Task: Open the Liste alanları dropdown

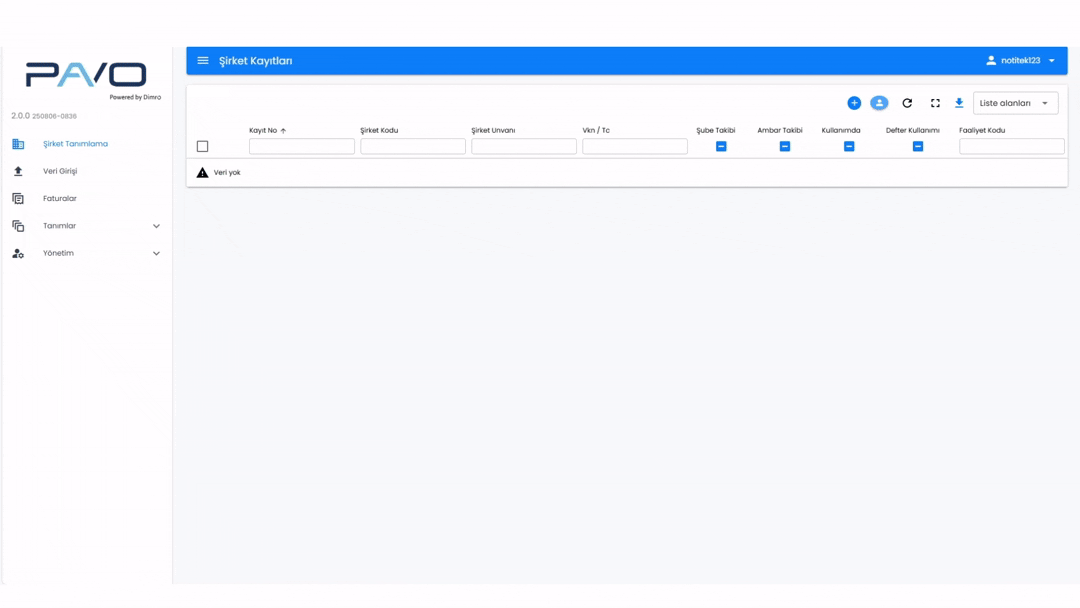Action: pos(1015,103)
